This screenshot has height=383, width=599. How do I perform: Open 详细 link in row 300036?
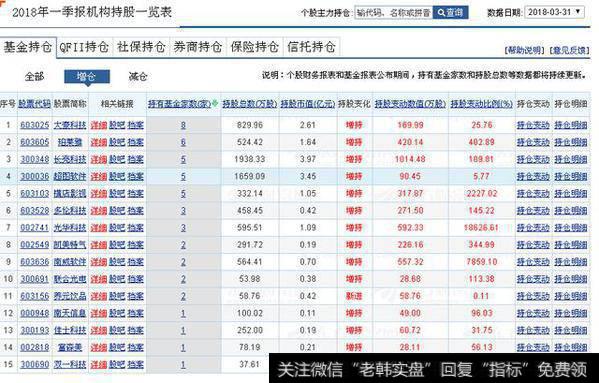tap(99, 176)
